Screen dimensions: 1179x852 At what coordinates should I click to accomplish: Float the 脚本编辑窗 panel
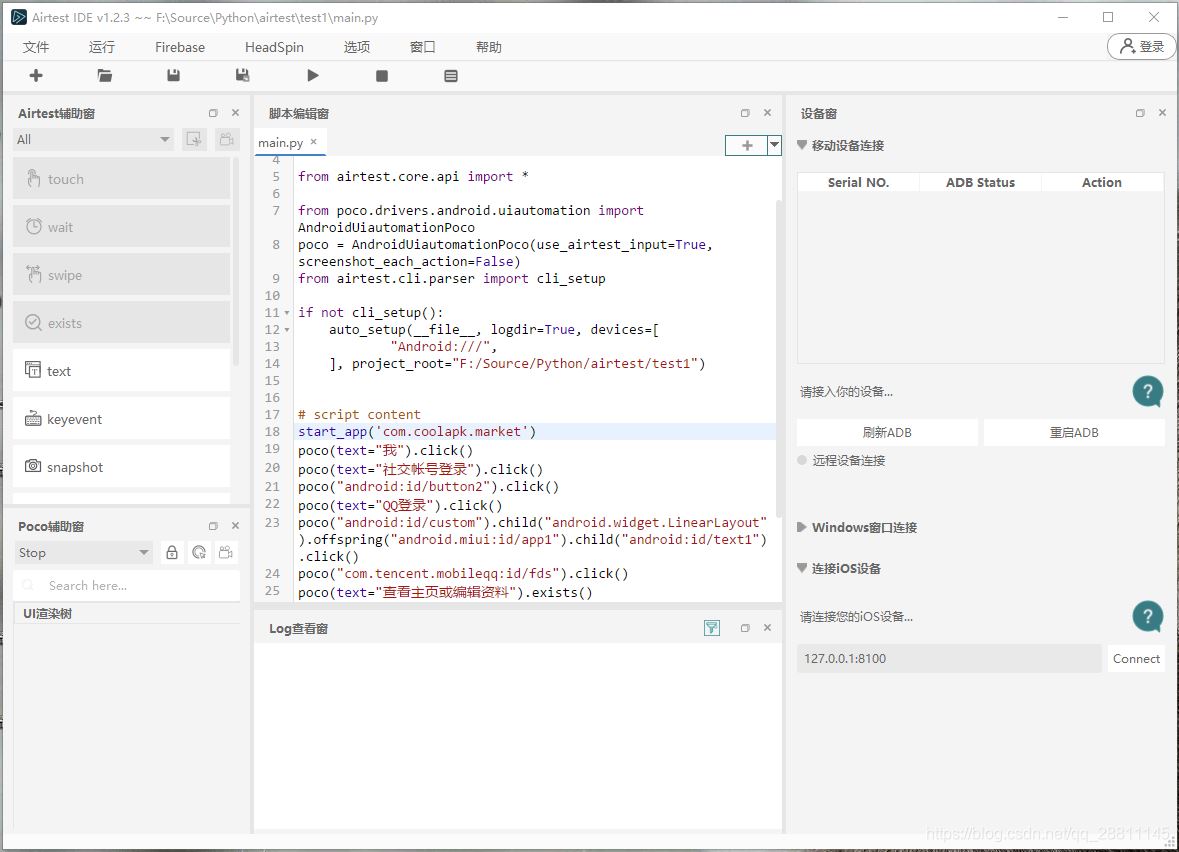click(x=745, y=113)
